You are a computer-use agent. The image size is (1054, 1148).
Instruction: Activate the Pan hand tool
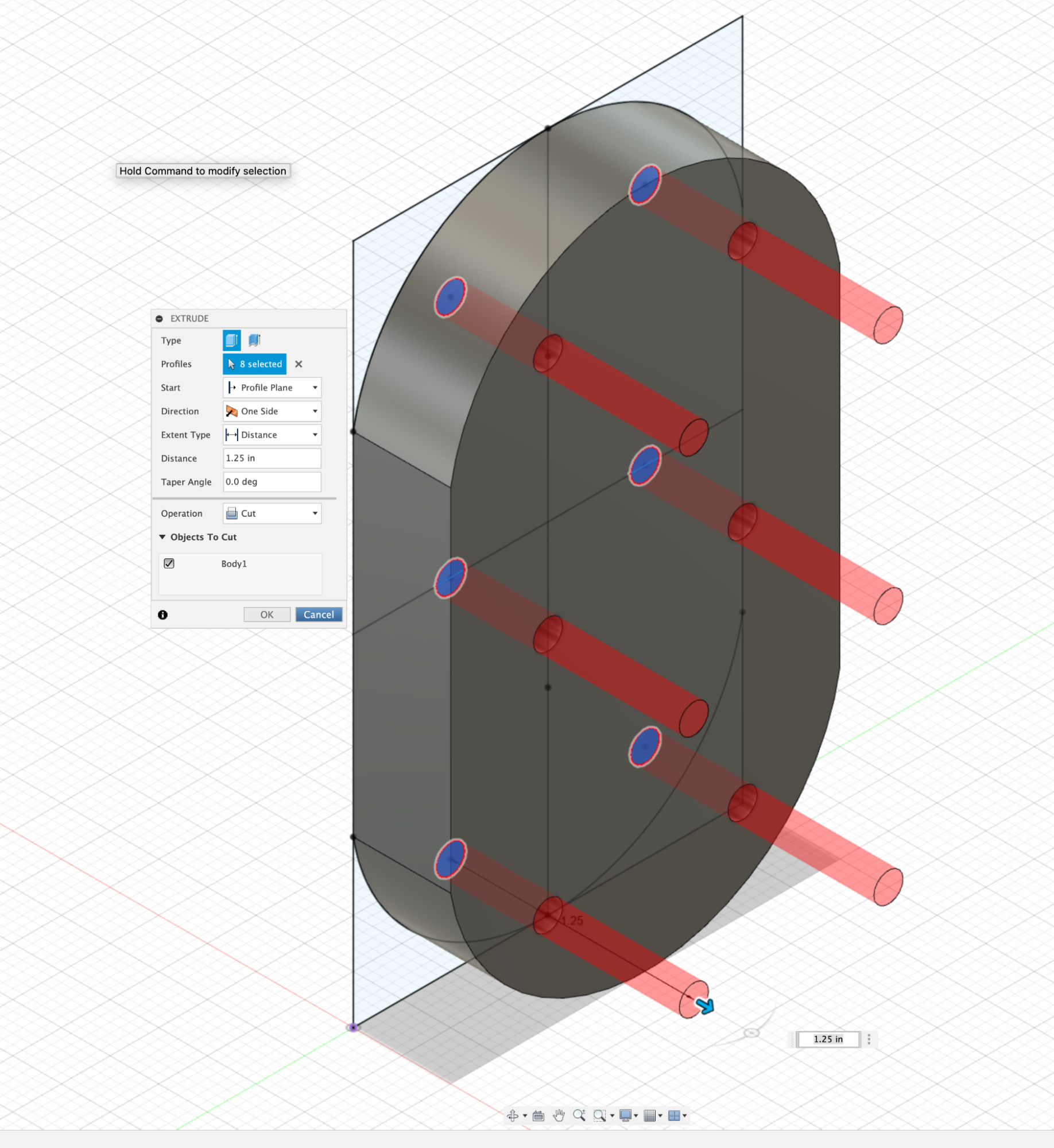[559, 1115]
